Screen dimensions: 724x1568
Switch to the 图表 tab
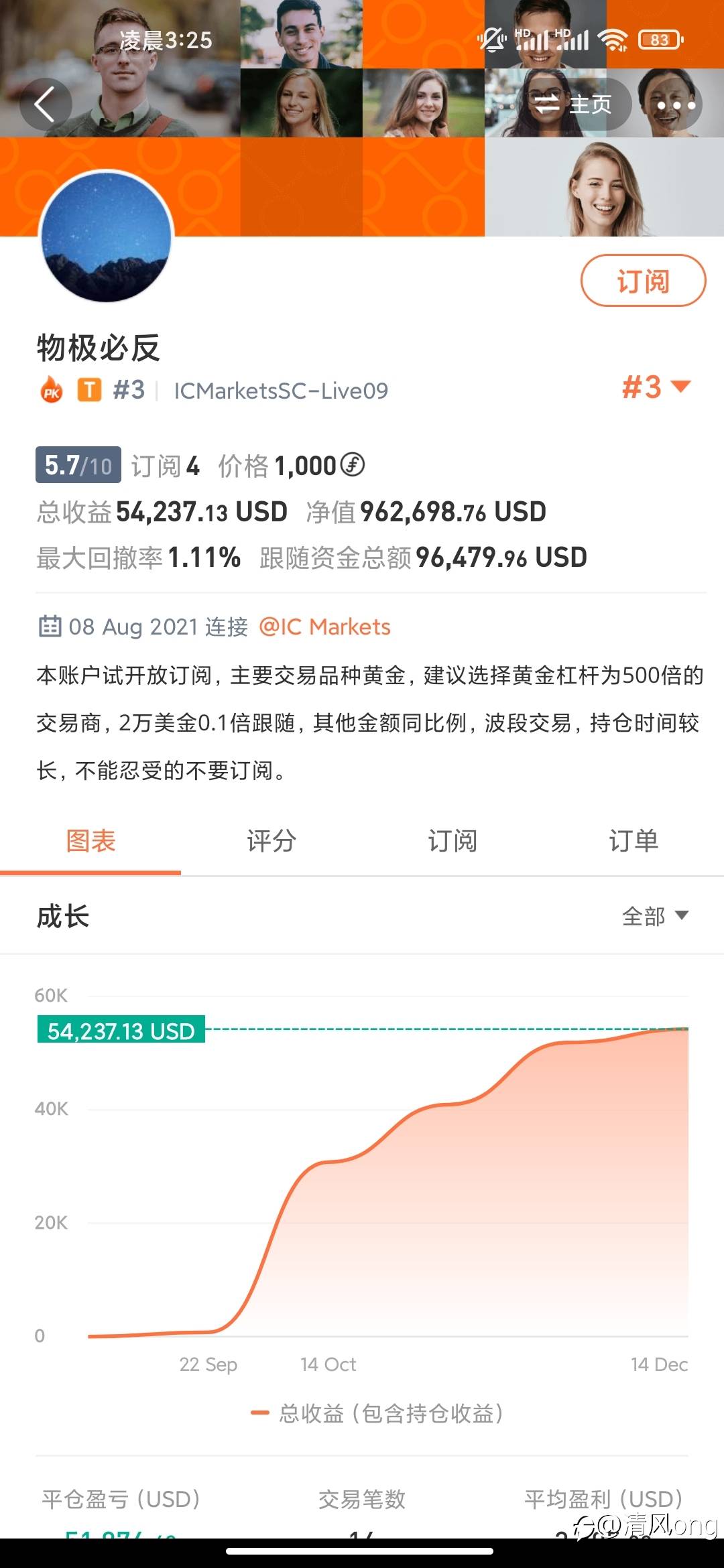pyautogui.click(x=90, y=841)
